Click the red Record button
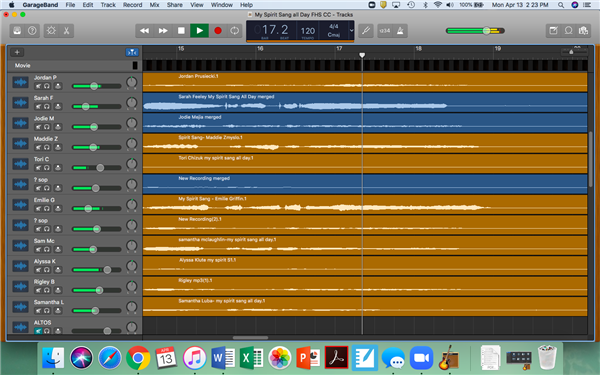 coord(218,31)
